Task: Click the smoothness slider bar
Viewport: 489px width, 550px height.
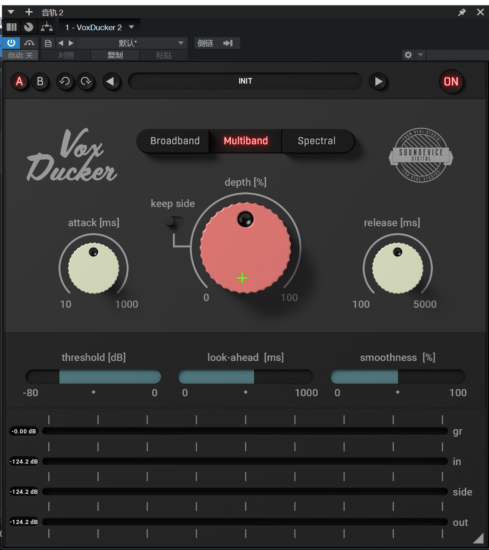Action: click(398, 377)
